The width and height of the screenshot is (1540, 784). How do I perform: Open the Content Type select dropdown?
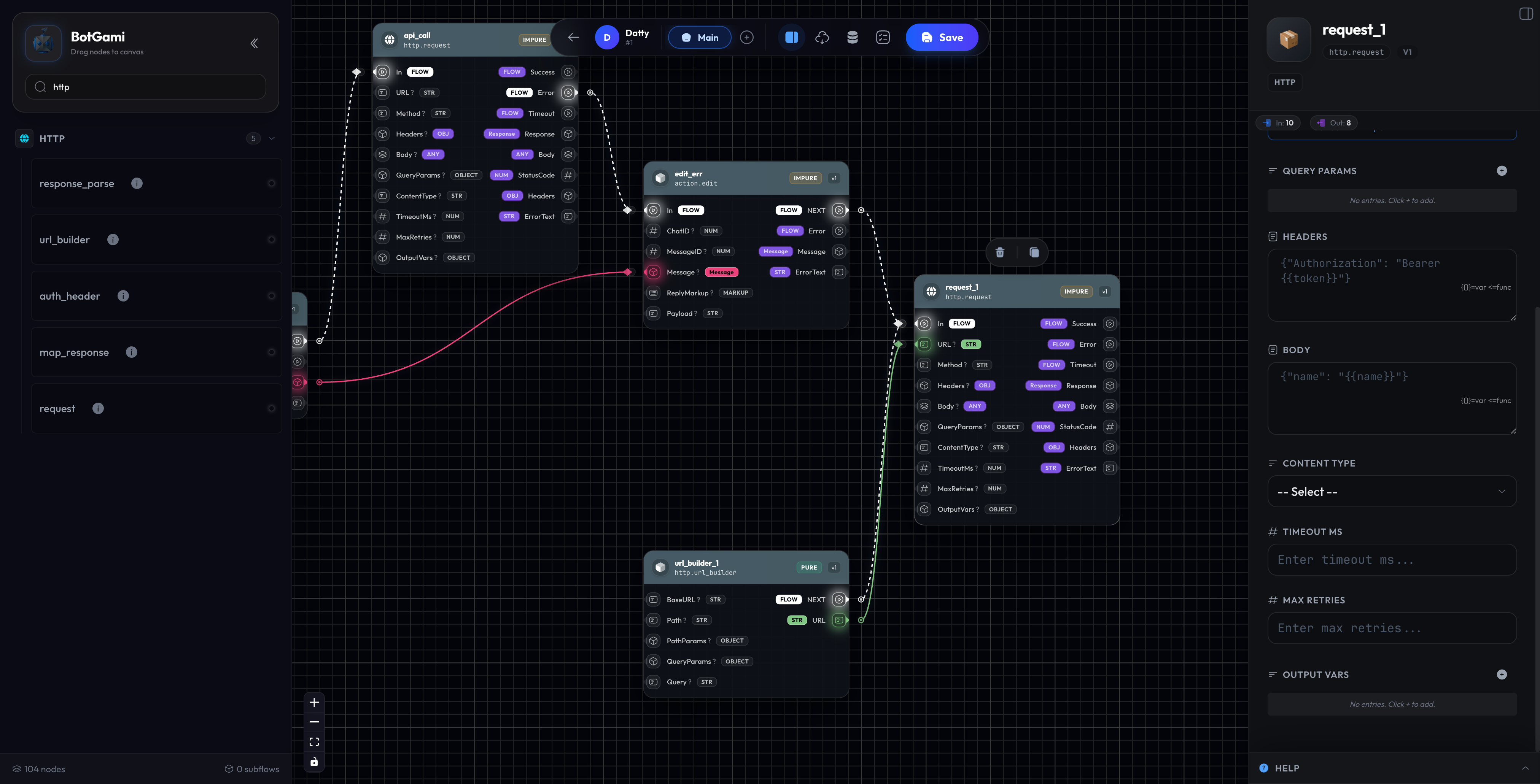tap(1391, 491)
